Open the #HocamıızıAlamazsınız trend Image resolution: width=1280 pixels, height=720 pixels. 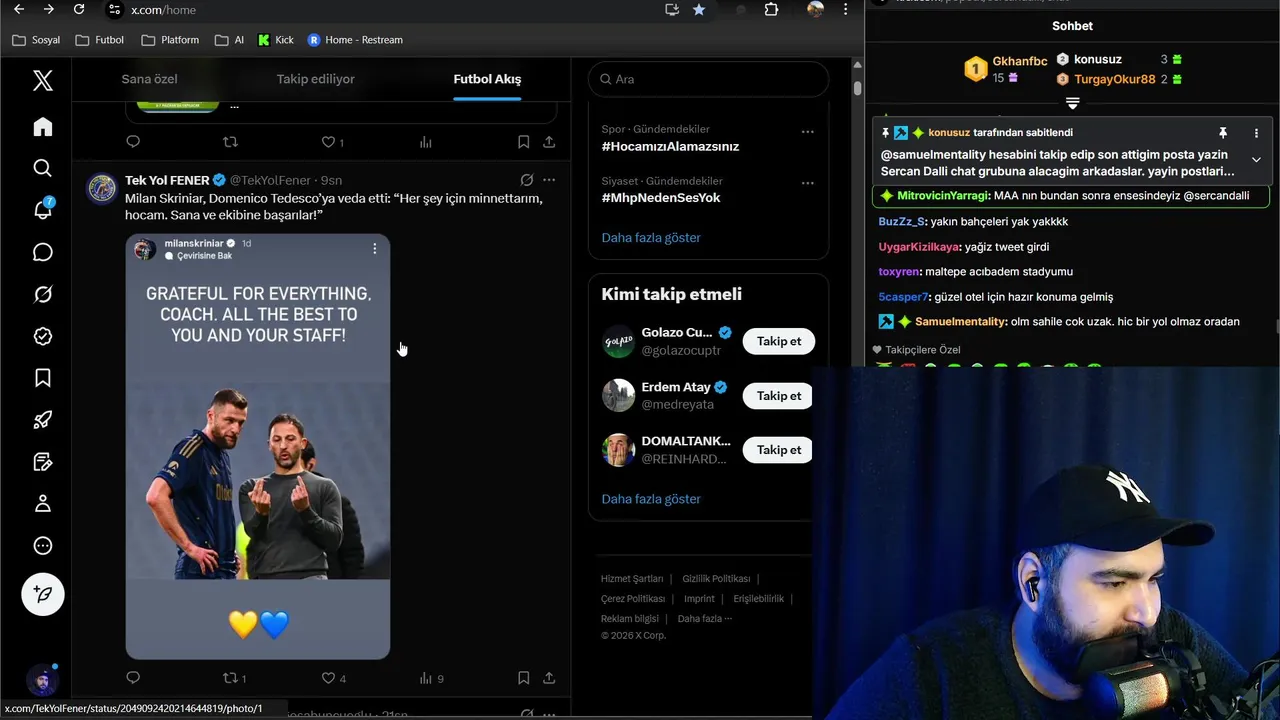[x=670, y=146]
